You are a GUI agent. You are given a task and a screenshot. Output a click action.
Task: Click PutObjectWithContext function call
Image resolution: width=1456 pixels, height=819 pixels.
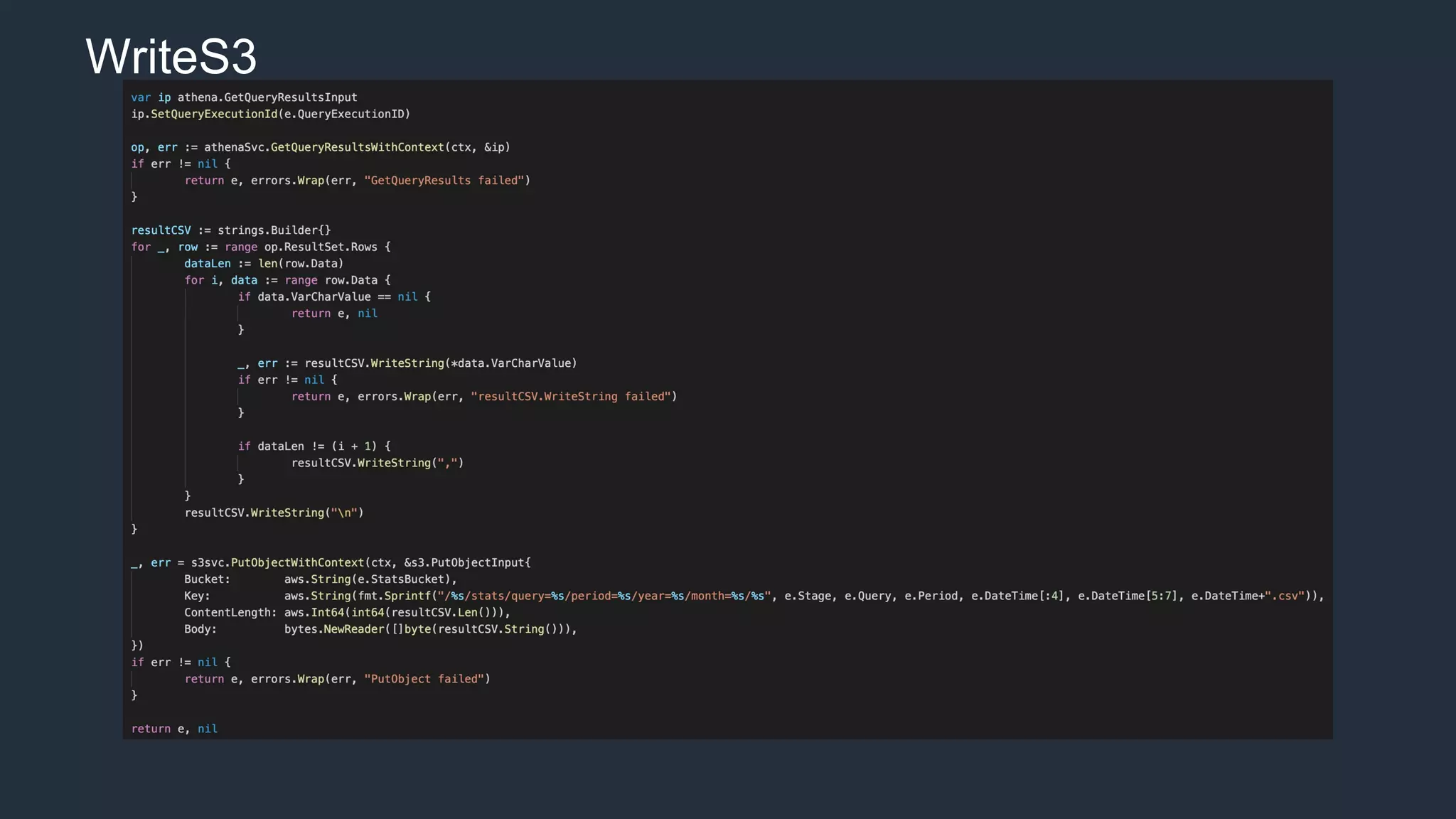coord(297,562)
